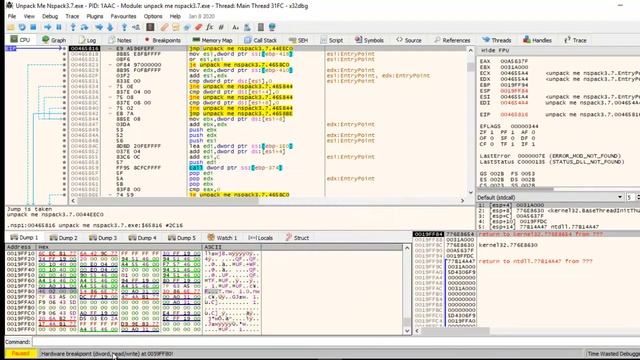Image resolution: width=640 pixels, height=360 pixels.
Task: Open the Strings A toolbar icon
Action: pyautogui.click(x=236, y=27)
